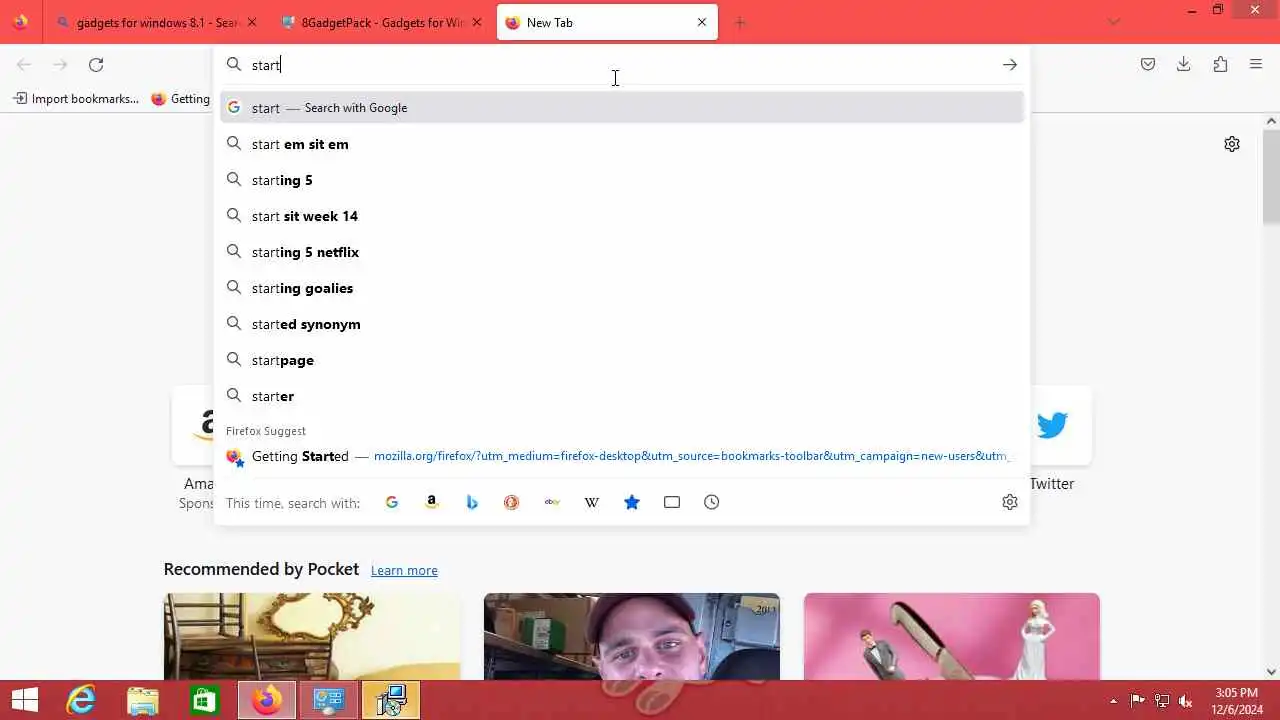Select the New Tab tab
The width and height of the screenshot is (1280, 720).
(x=607, y=22)
